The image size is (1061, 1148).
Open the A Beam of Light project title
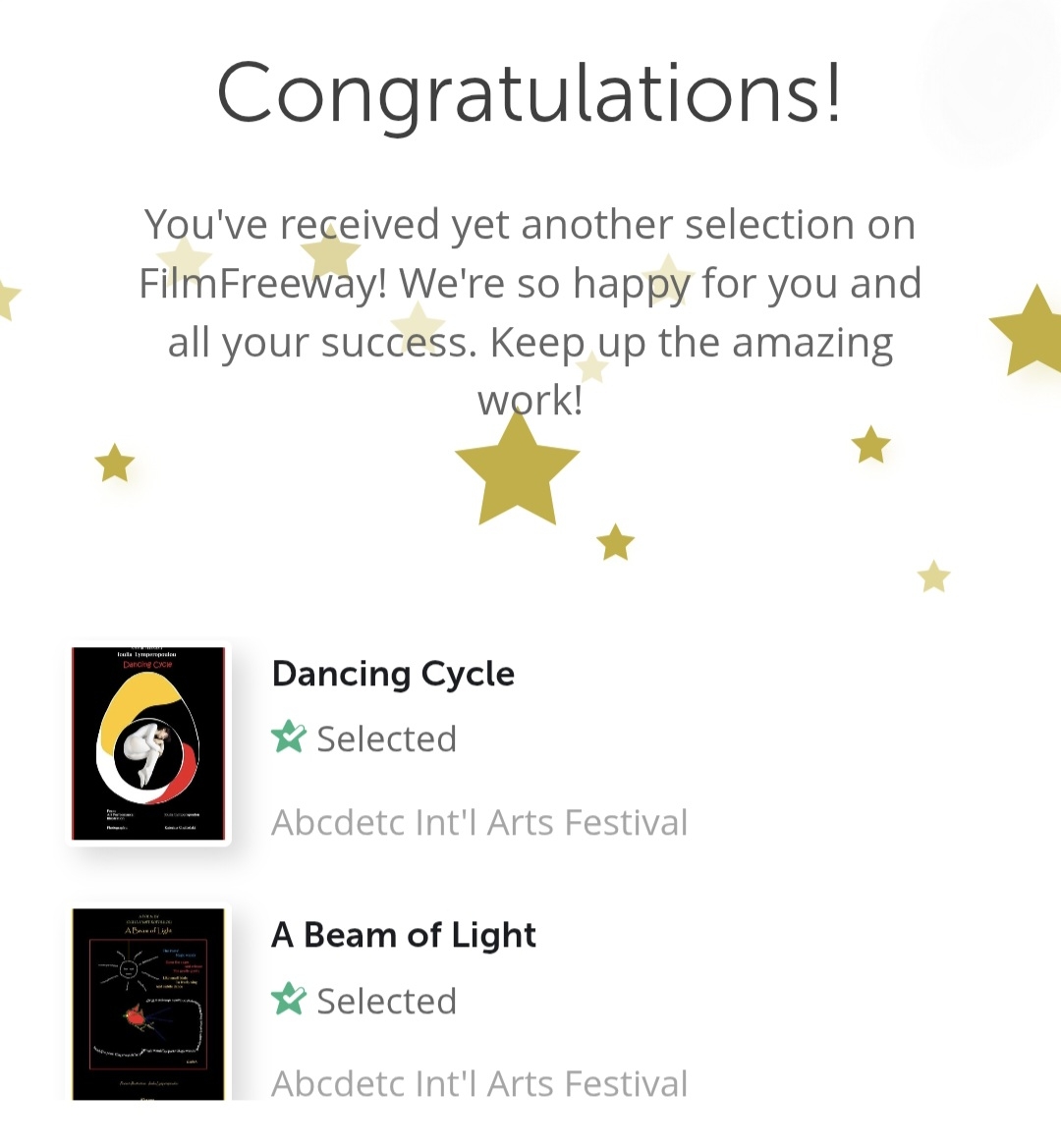click(404, 935)
